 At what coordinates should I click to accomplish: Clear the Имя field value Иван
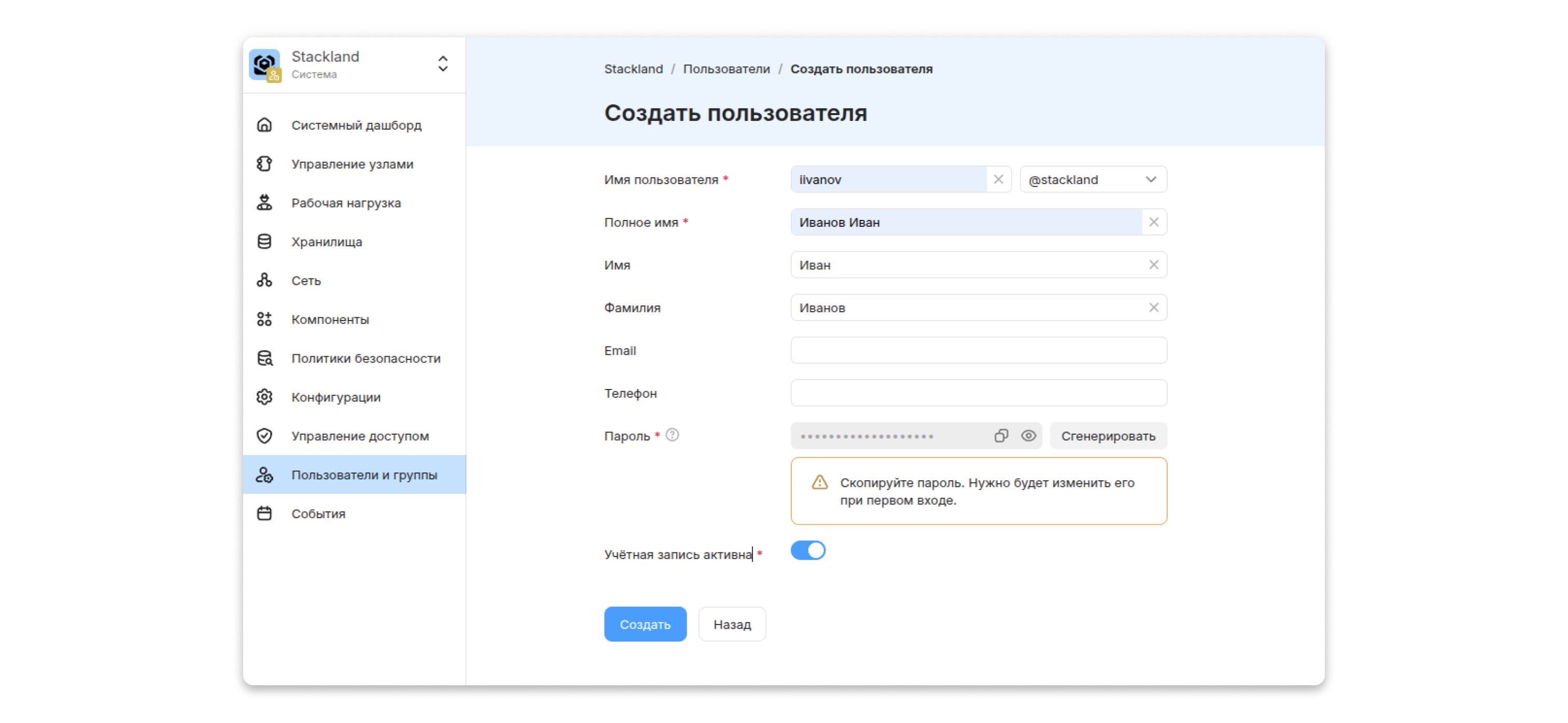pos(1154,265)
